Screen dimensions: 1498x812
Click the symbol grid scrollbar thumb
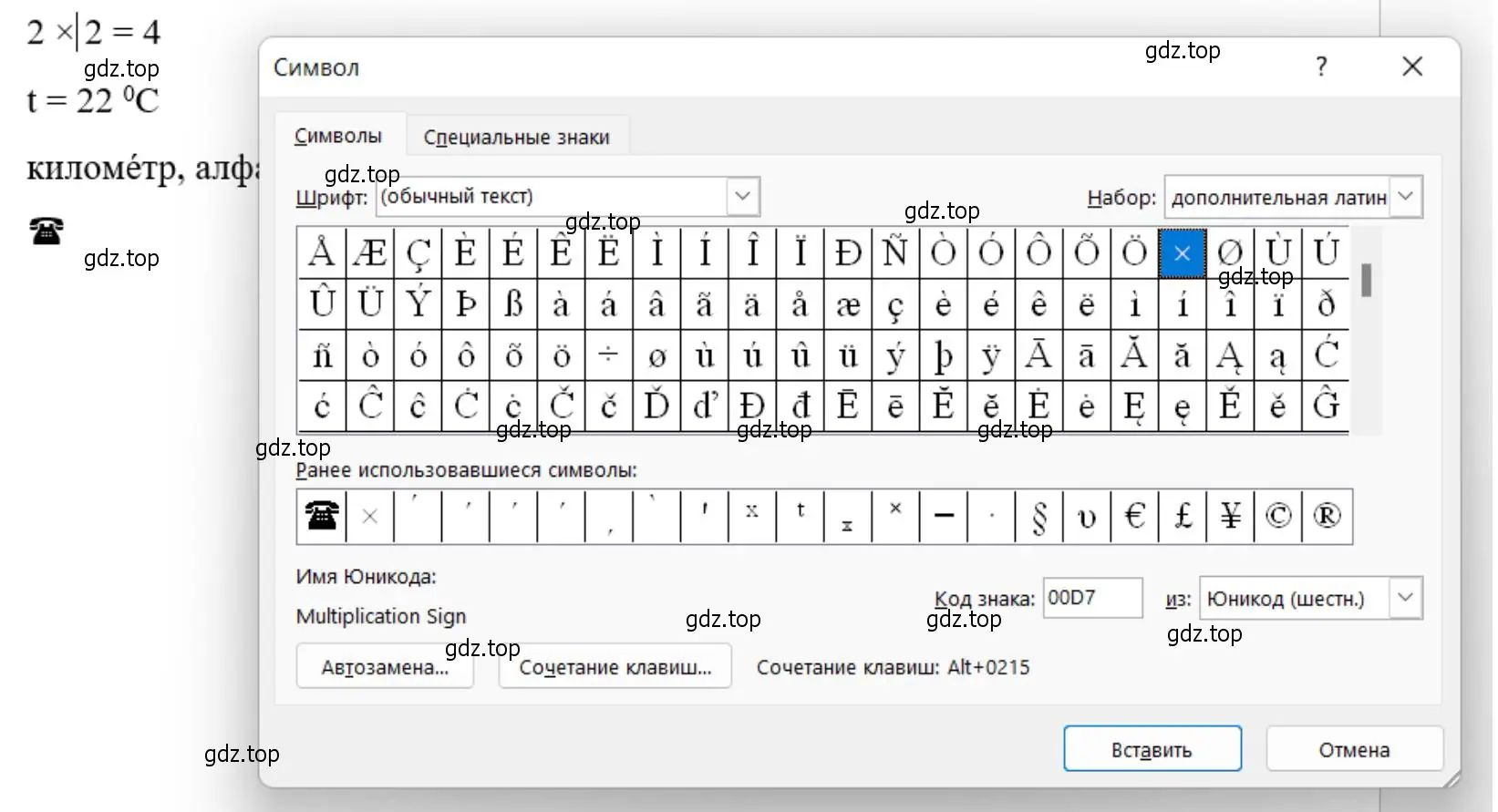point(1366,280)
